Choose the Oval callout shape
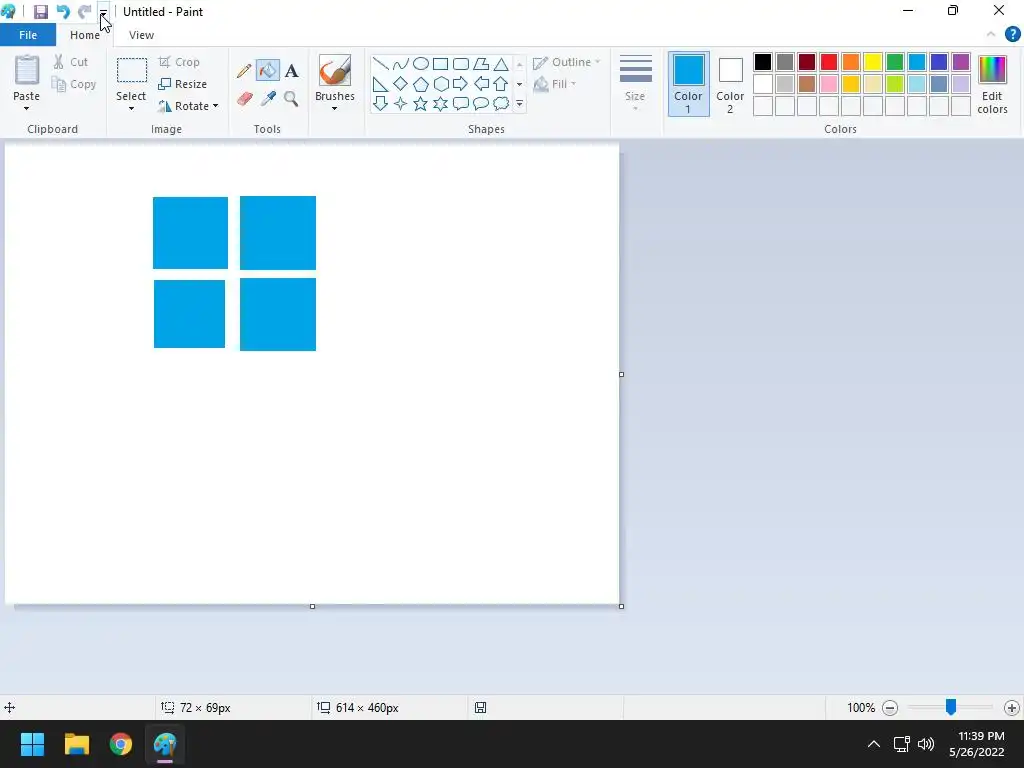Viewport: 1024px width, 768px height. (481, 104)
